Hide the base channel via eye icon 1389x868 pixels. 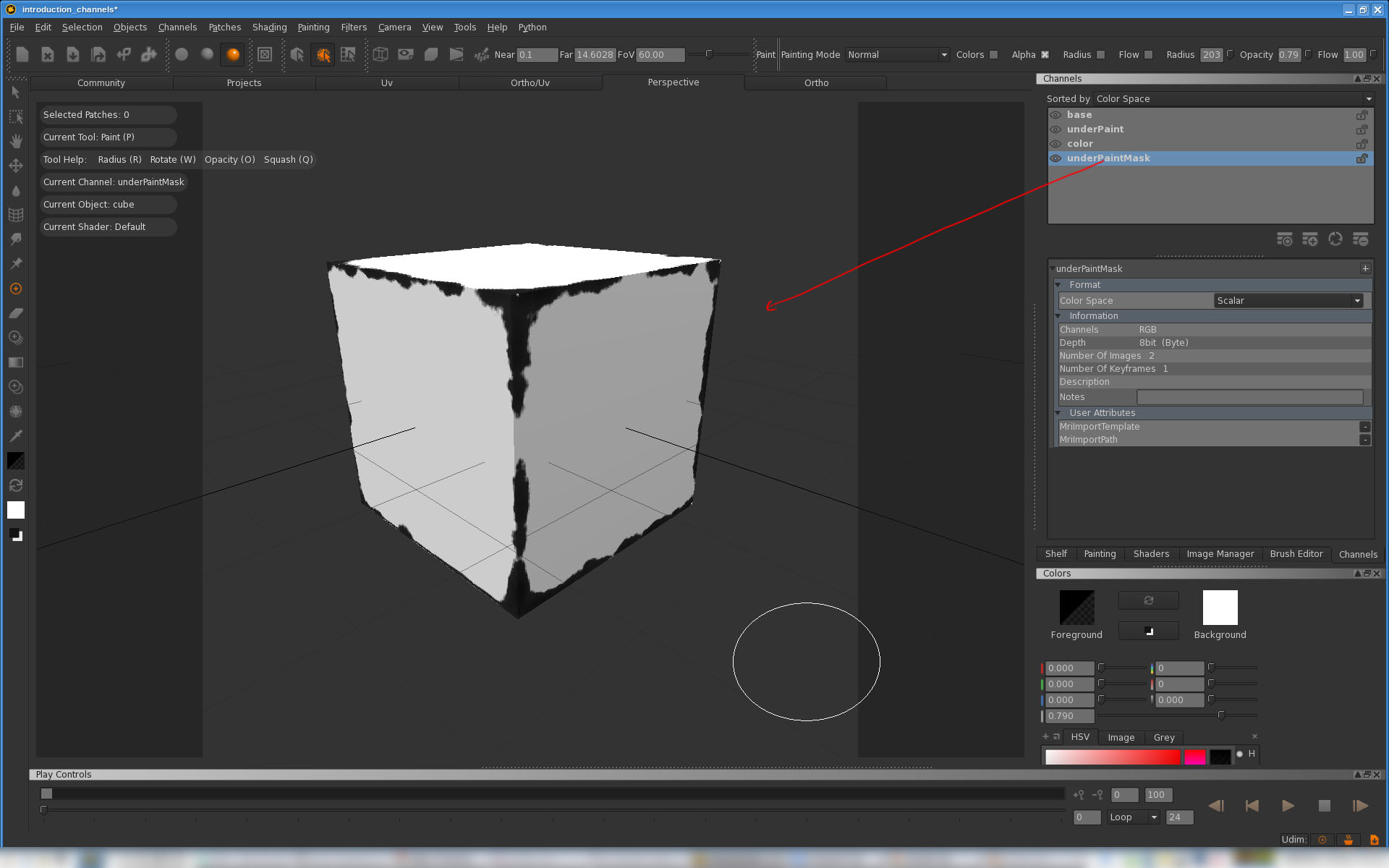coord(1055,115)
